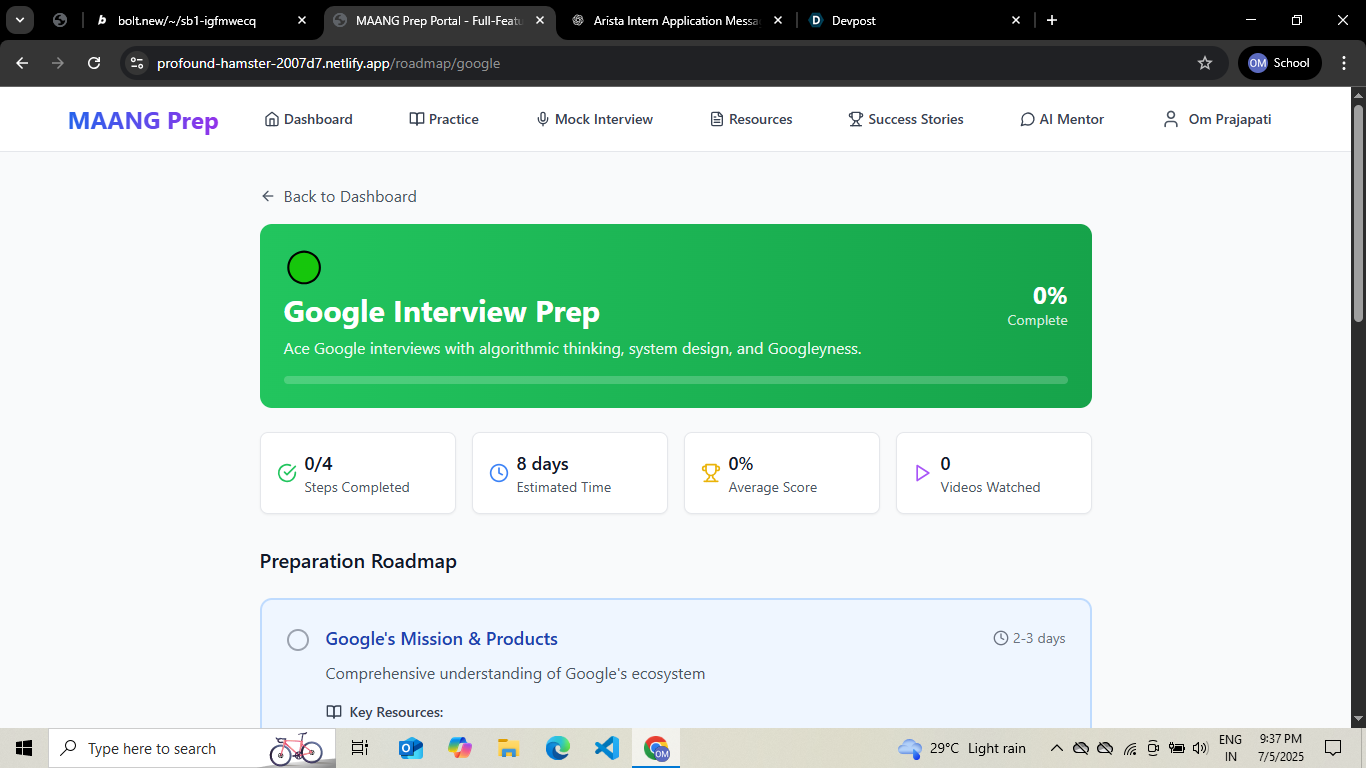Open the Resources nav item
Image resolution: width=1366 pixels, height=768 pixels.
(751, 119)
